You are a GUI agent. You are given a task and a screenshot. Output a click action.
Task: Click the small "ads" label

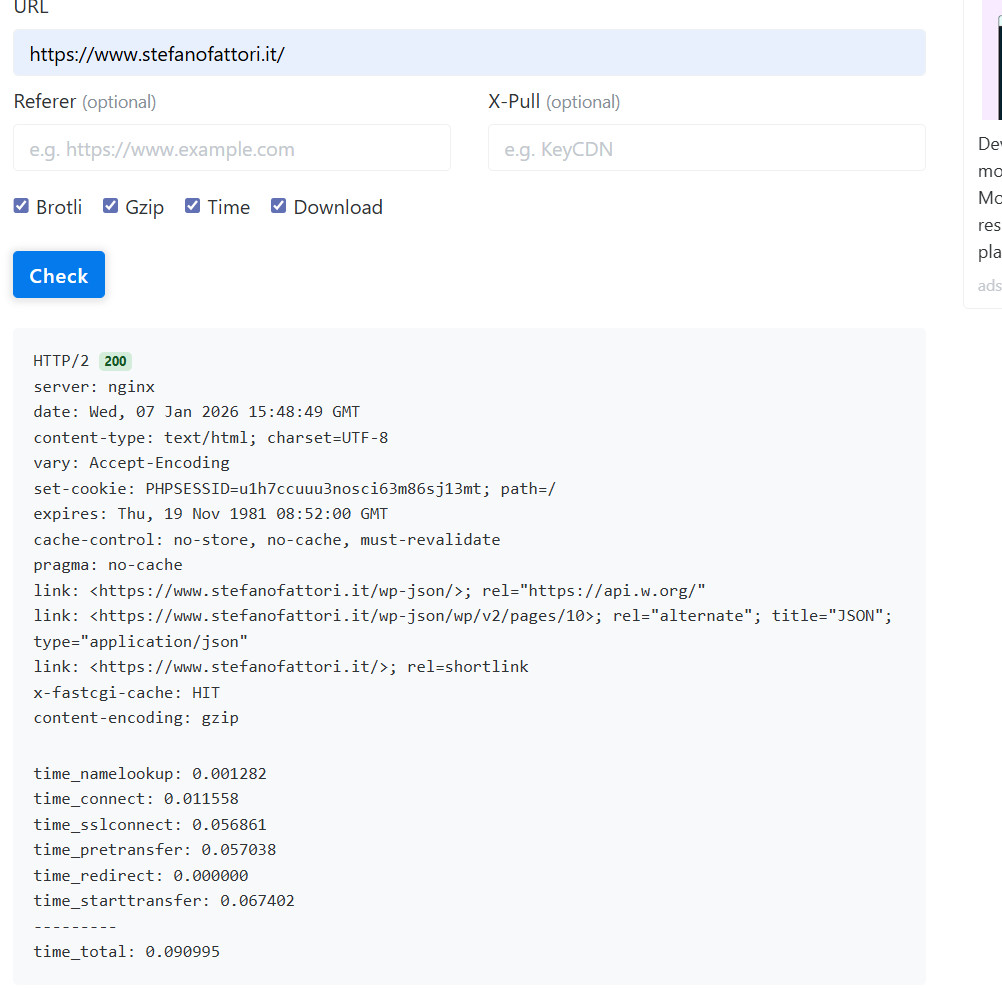point(989,285)
